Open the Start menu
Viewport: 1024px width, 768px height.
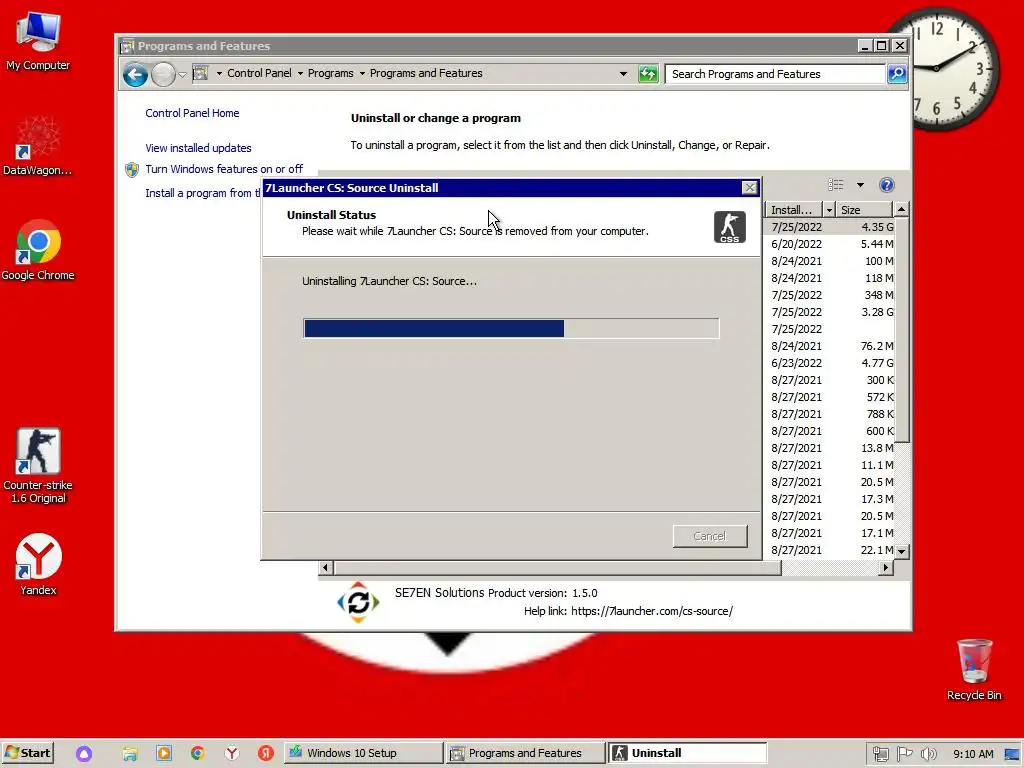pyautogui.click(x=27, y=753)
